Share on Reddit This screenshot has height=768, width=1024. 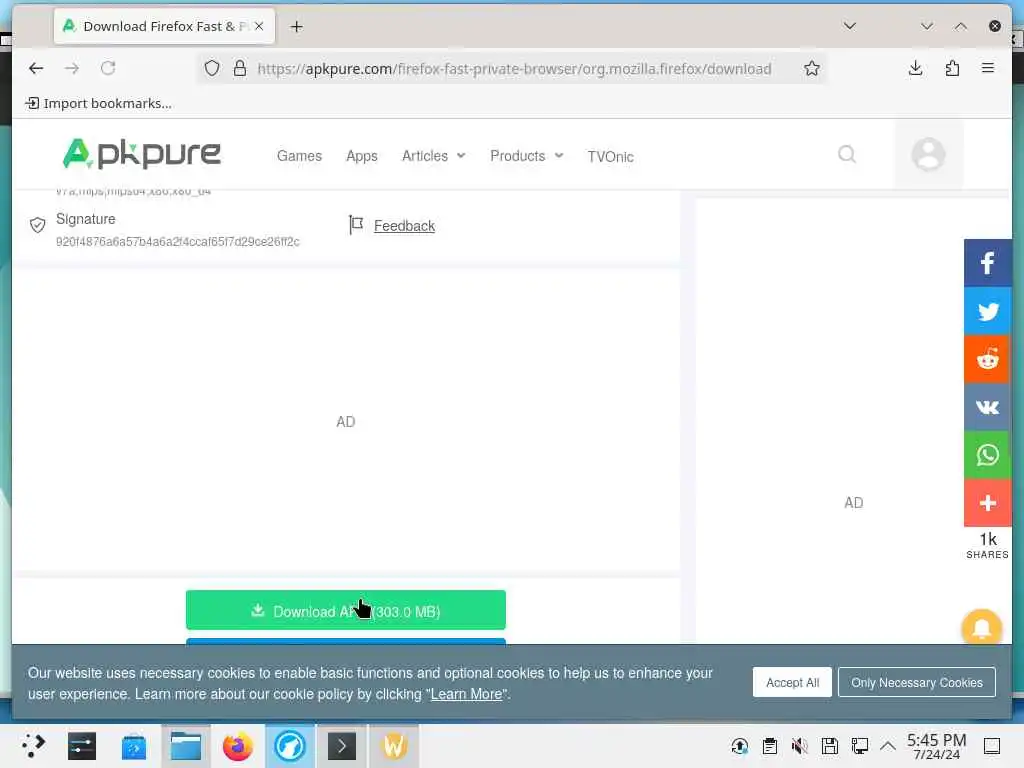point(987,359)
